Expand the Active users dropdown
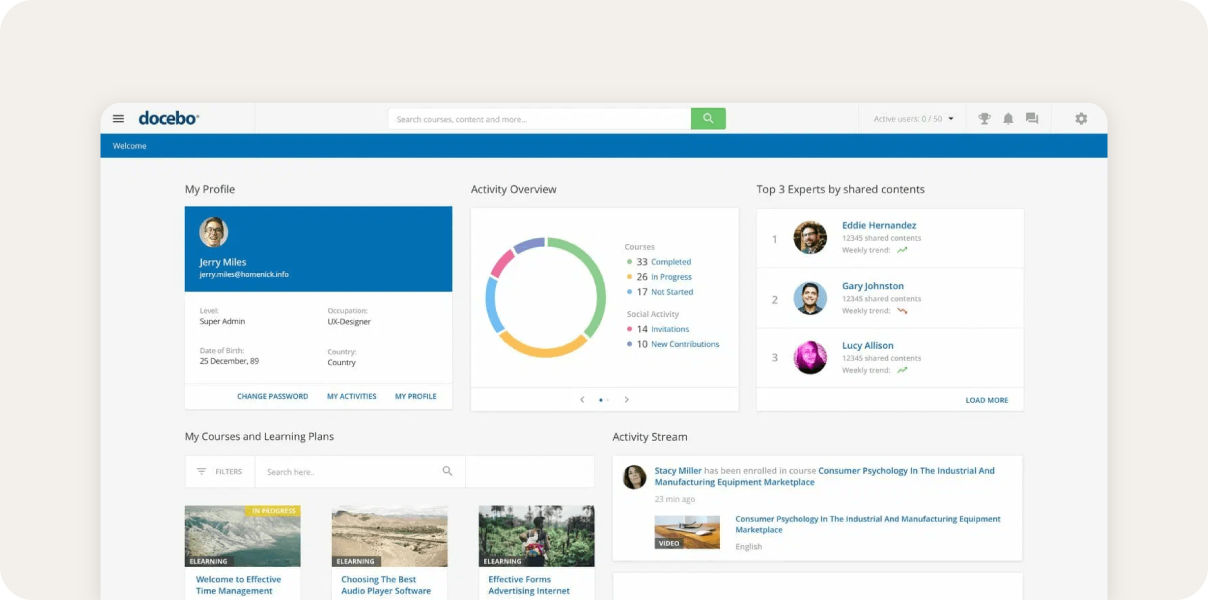 click(950, 119)
